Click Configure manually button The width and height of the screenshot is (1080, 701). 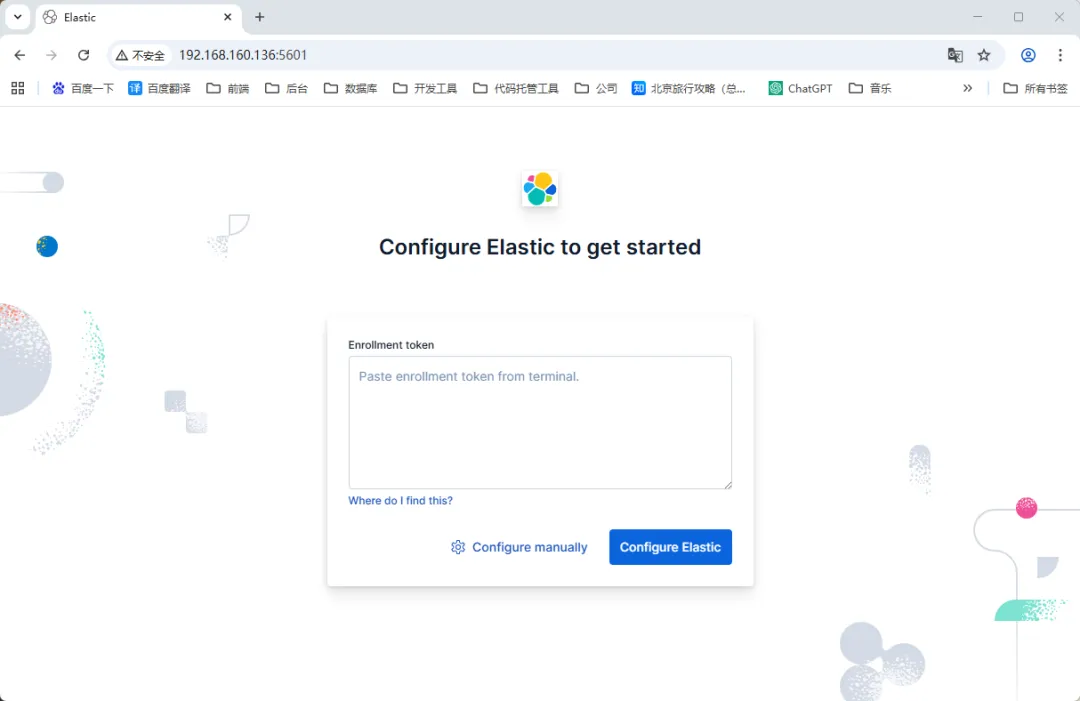[x=519, y=547]
